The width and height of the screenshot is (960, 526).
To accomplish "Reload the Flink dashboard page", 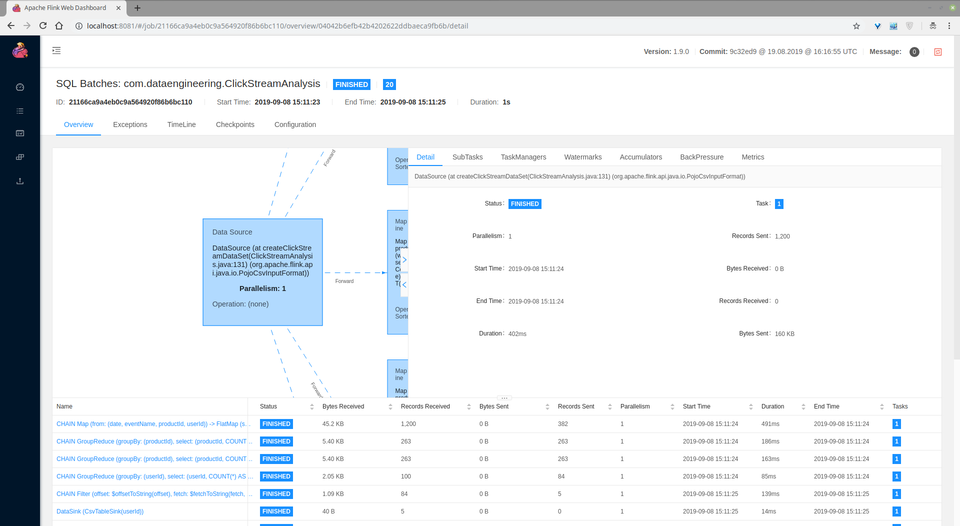I will coord(43,26).
